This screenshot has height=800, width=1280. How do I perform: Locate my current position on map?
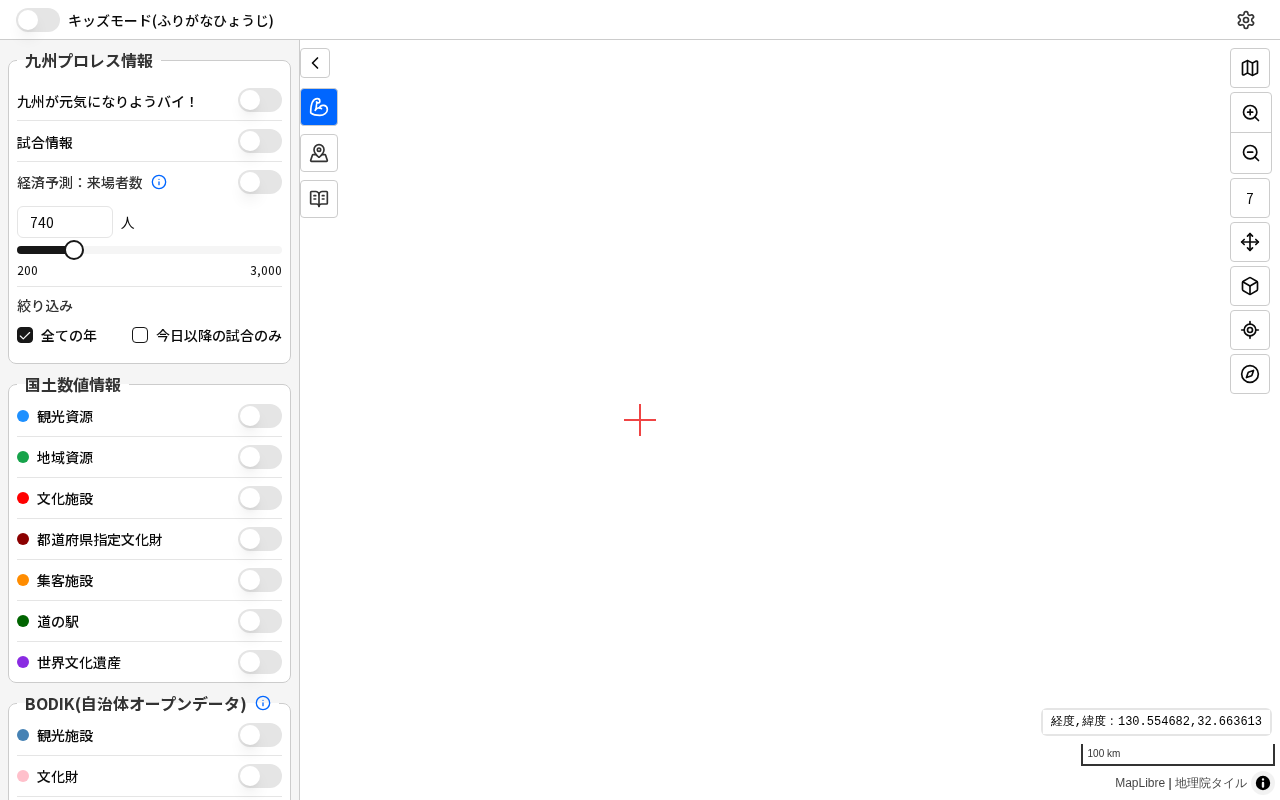[1250, 330]
